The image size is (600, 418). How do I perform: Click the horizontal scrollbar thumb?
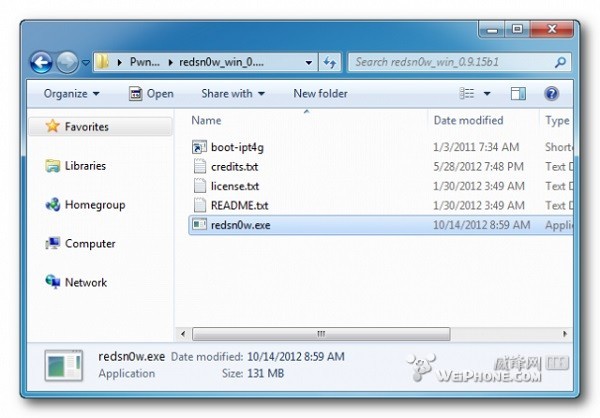point(321,334)
